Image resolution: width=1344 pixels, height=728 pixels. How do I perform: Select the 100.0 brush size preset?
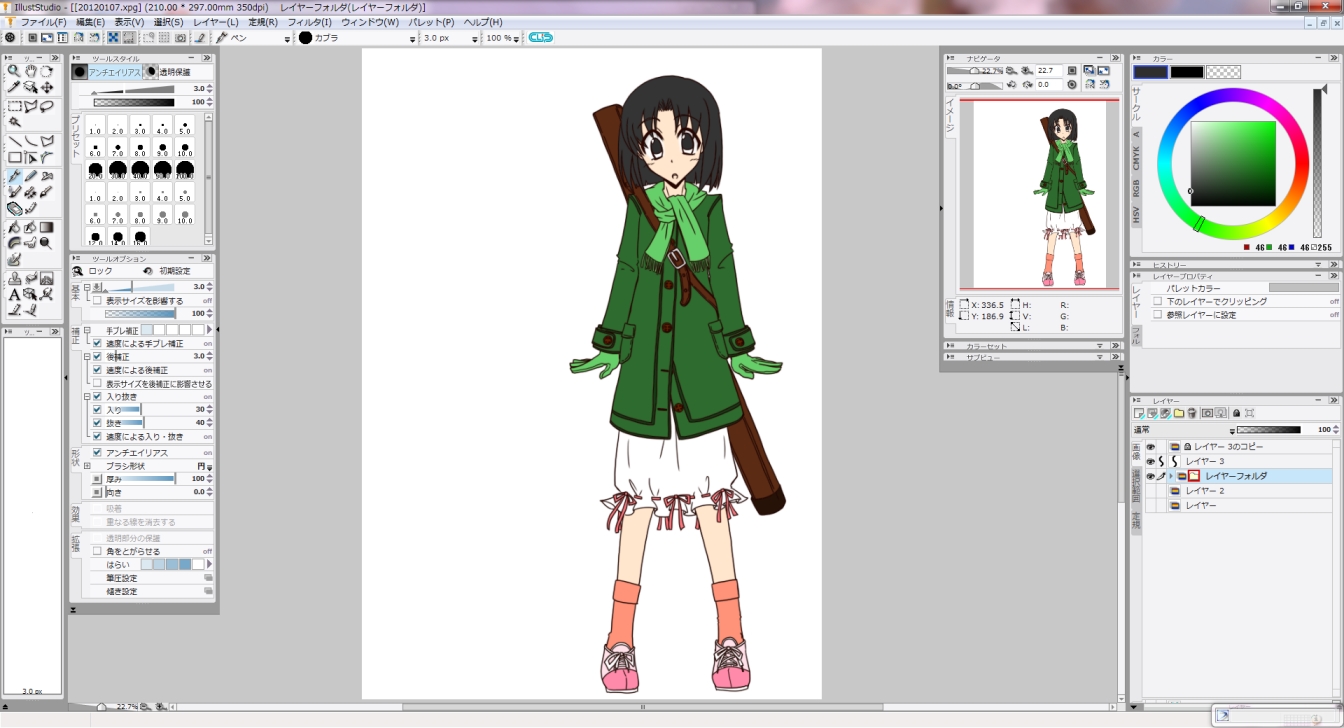tap(185, 169)
